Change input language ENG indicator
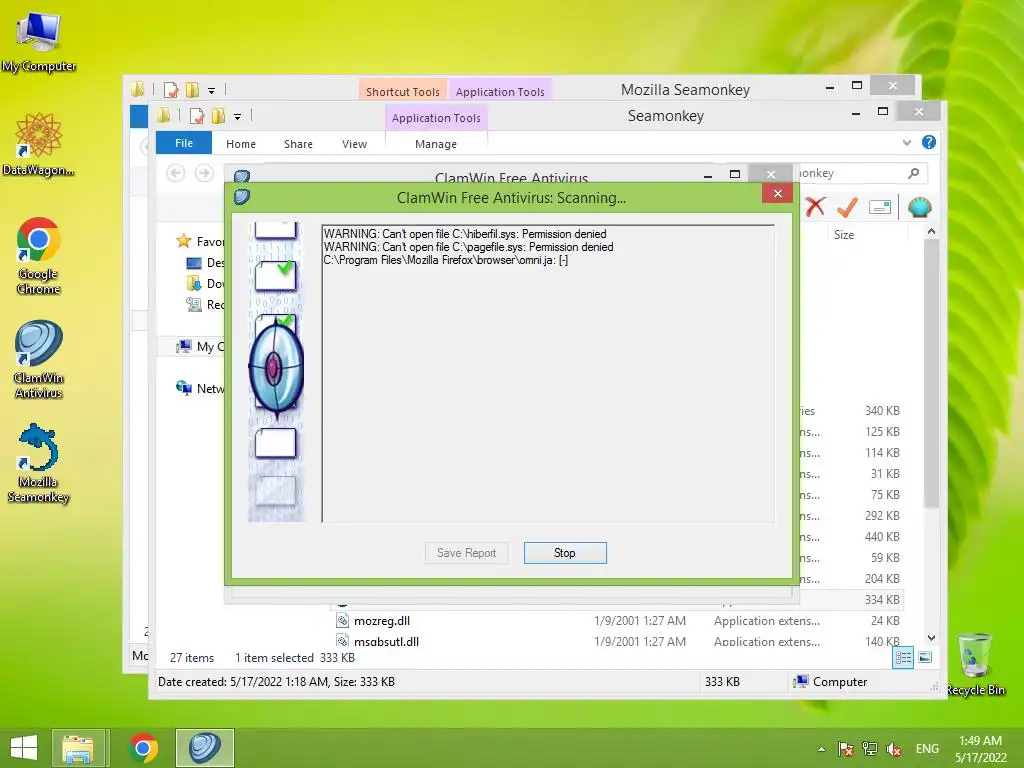 coord(927,749)
